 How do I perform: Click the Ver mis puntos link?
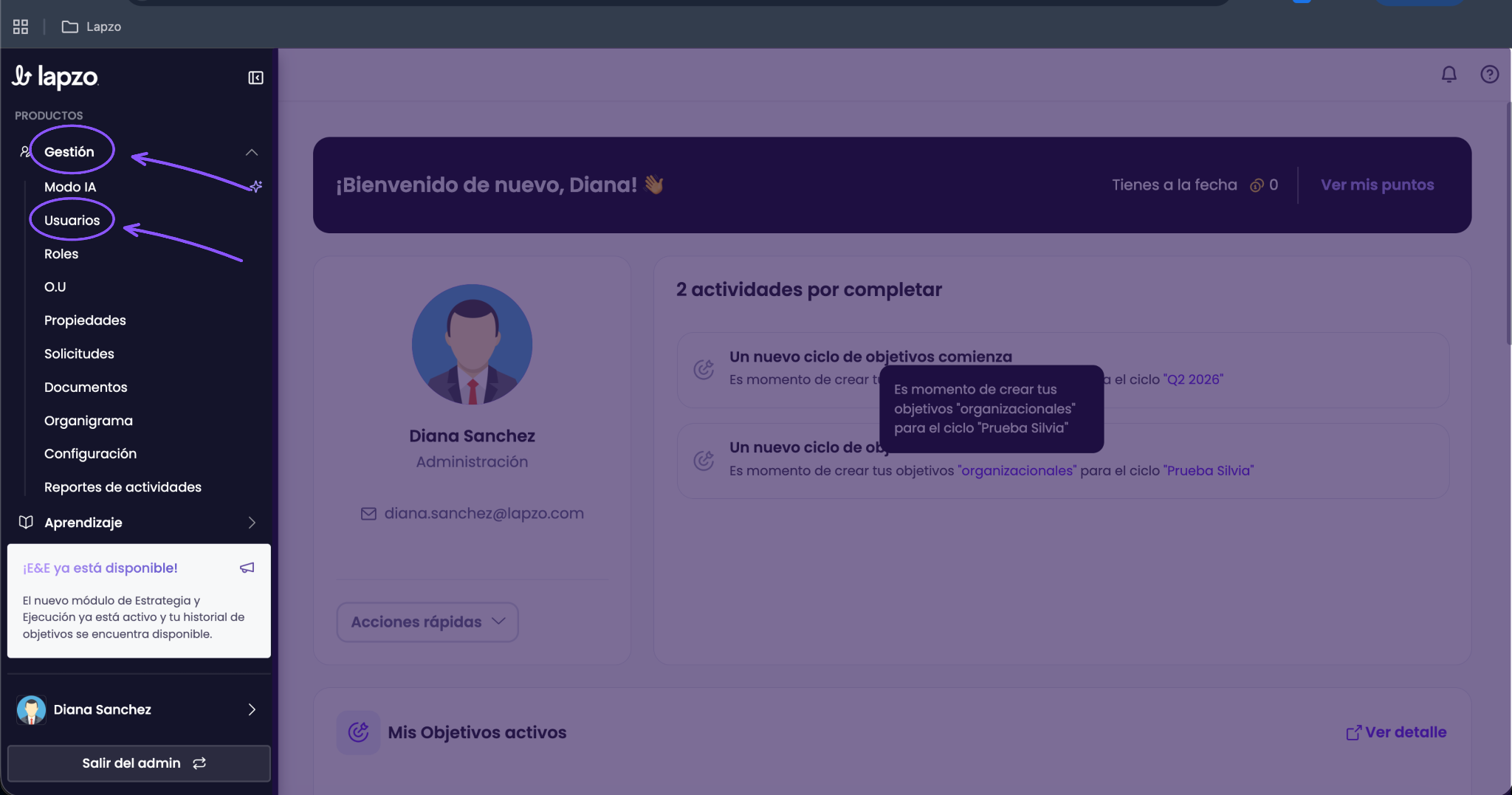[x=1377, y=185]
